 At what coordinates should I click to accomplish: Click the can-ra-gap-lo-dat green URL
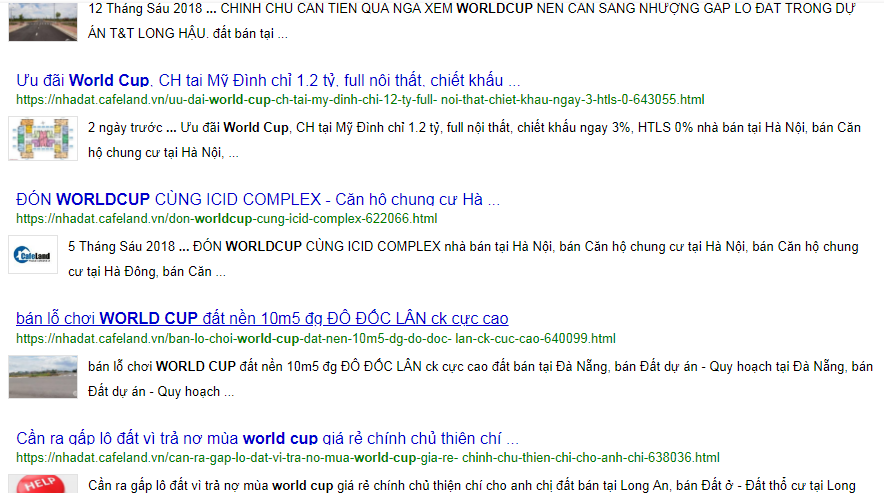click(x=367, y=458)
